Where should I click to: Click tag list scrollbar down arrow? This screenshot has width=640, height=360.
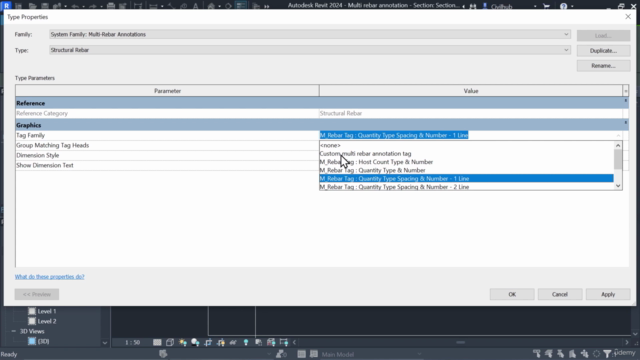(618, 186)
